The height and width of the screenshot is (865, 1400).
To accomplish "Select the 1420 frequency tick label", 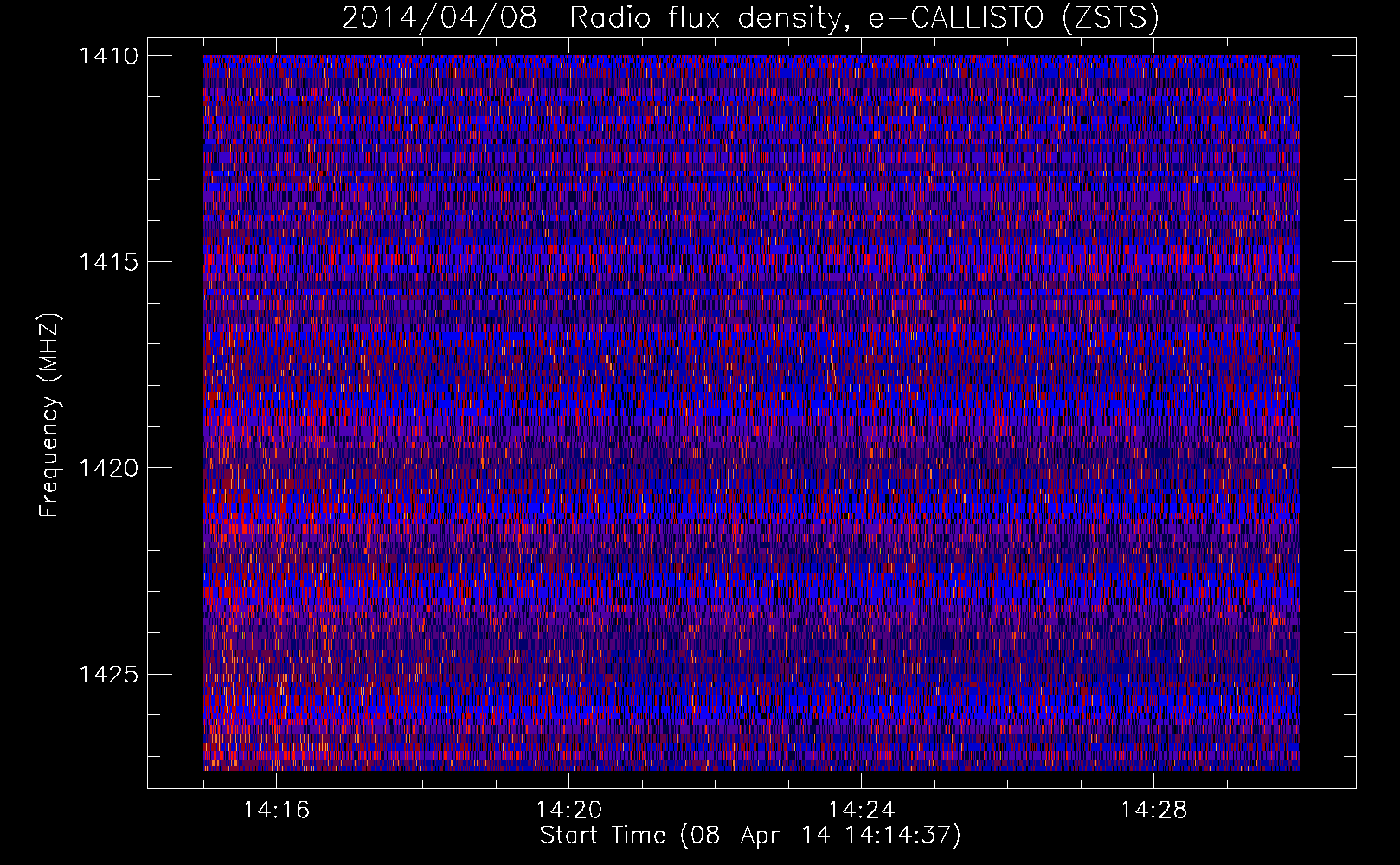I will point(109,468).
